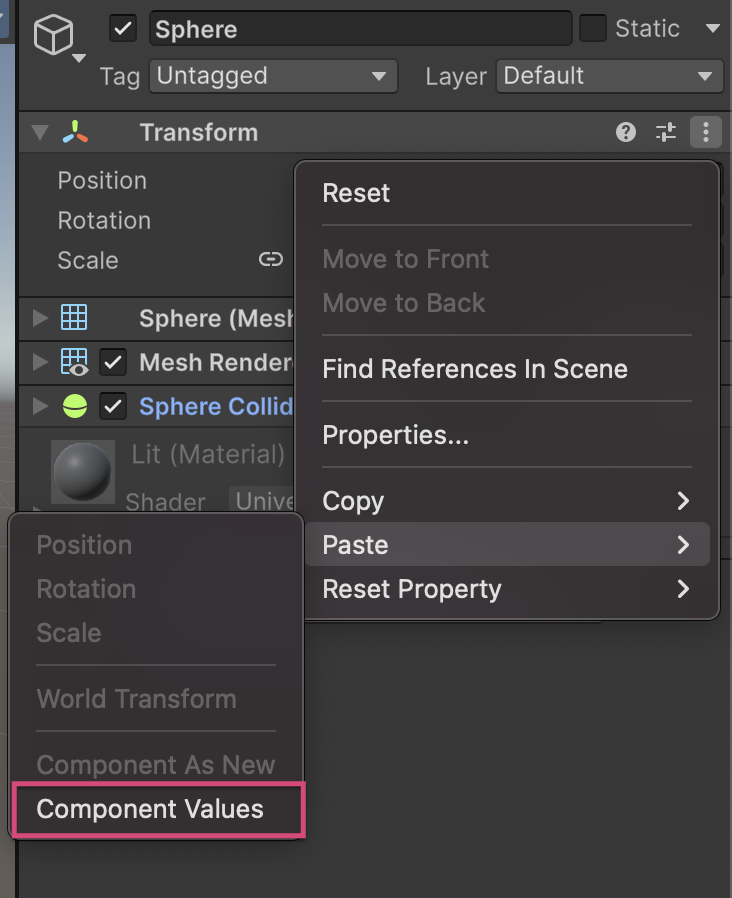
Task: Click the Mesh Renderer component icon
Action: pyautogui.click(x=74, y=362)
